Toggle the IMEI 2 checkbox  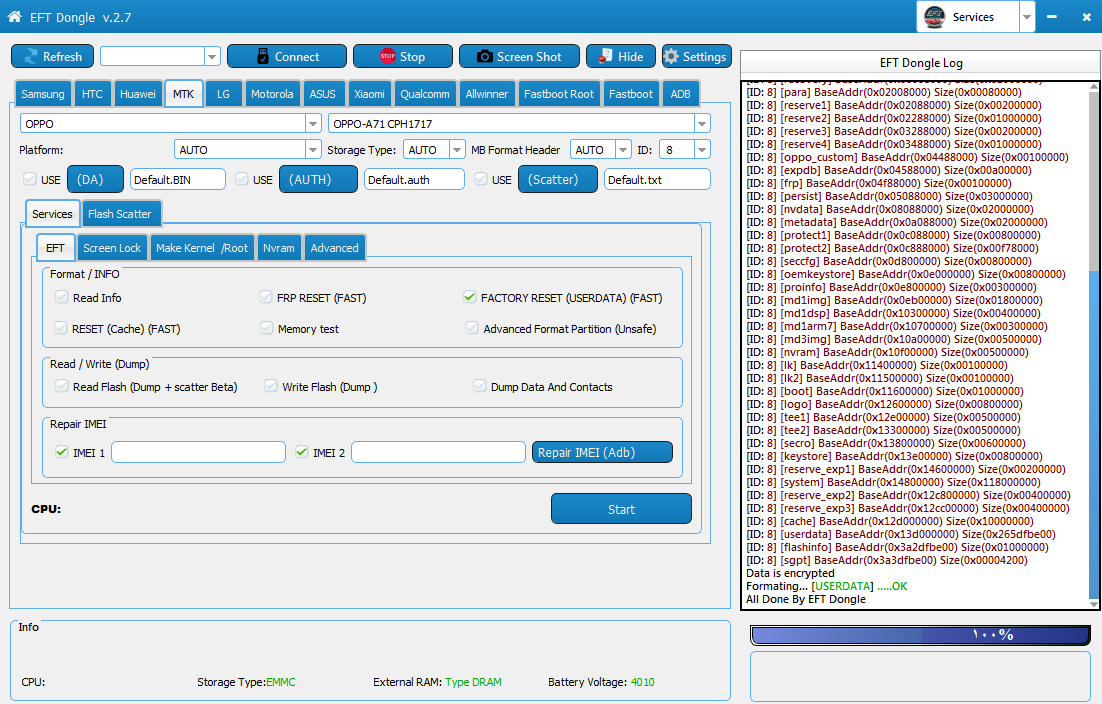click(x=302, y=452)
